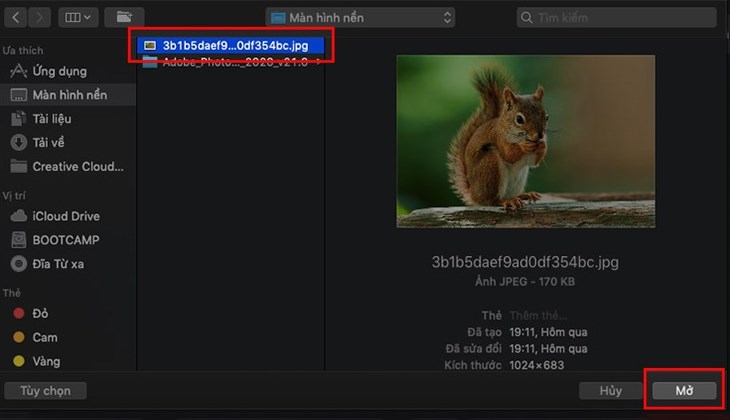The height and width of the screenshot is (420, 730).
Task: Select iCloud Drive location
Action: (66, 216)
